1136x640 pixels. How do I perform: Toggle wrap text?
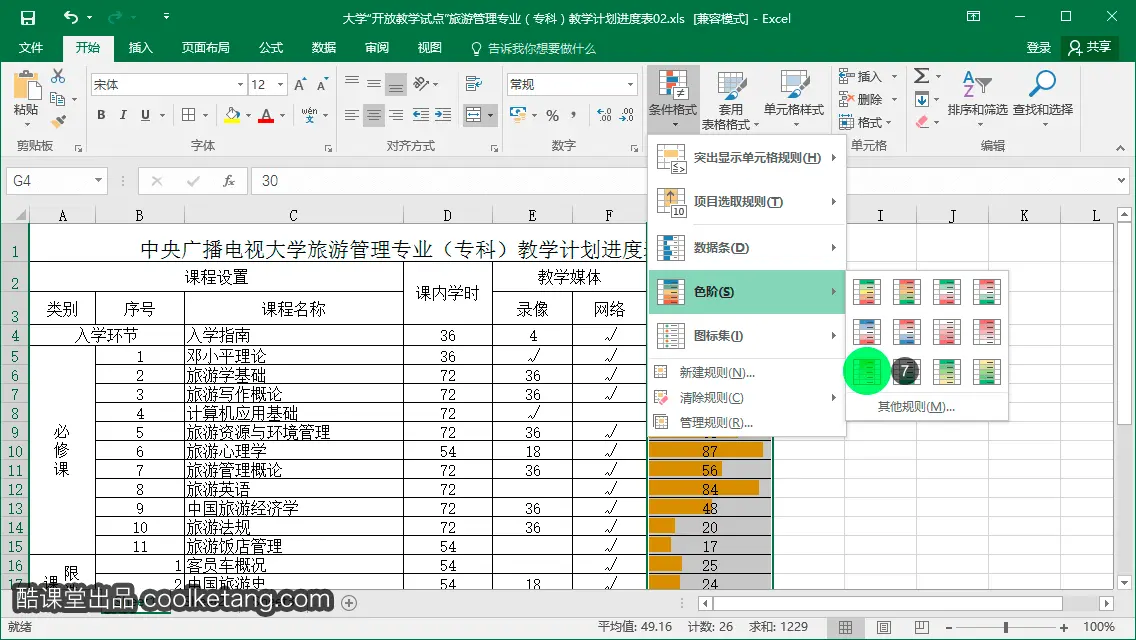pyautogui.click(x=474, y=83)
